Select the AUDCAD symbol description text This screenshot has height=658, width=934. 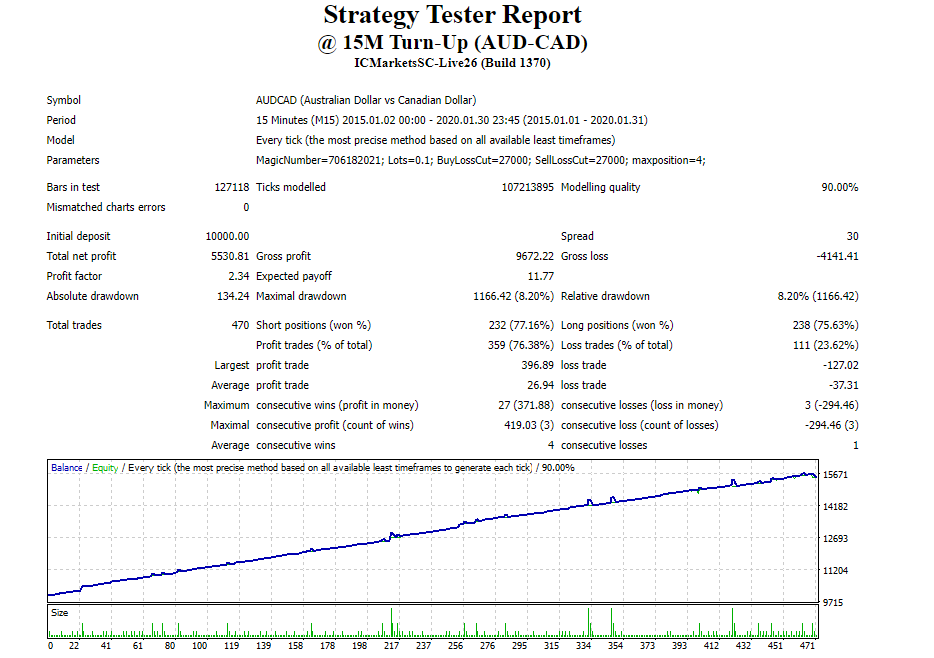point(366,100)
